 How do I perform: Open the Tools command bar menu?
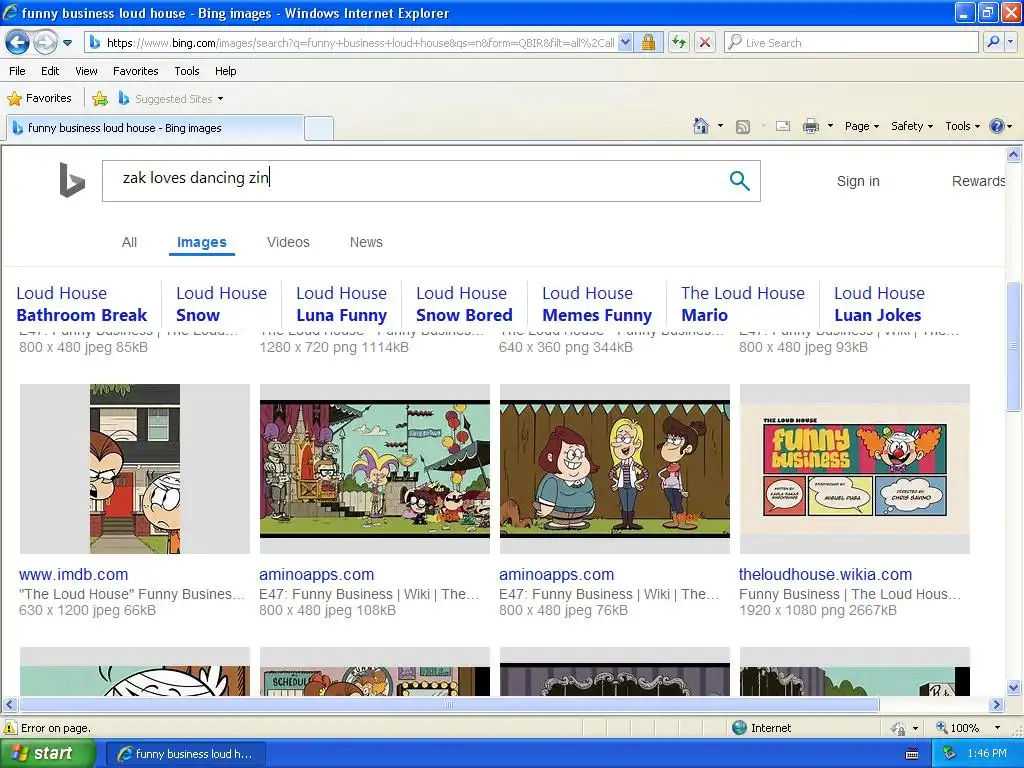pyautogui.click(x=962, y=126)
